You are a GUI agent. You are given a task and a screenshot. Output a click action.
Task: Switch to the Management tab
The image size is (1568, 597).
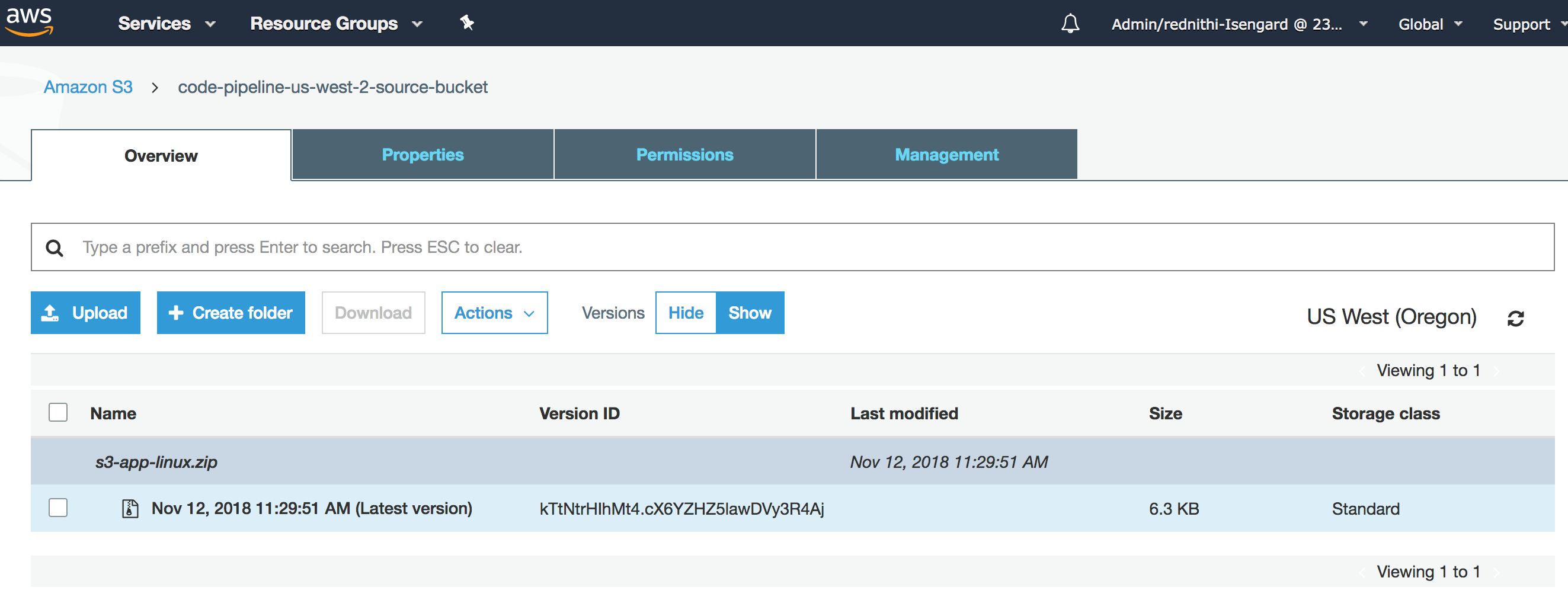946,155
